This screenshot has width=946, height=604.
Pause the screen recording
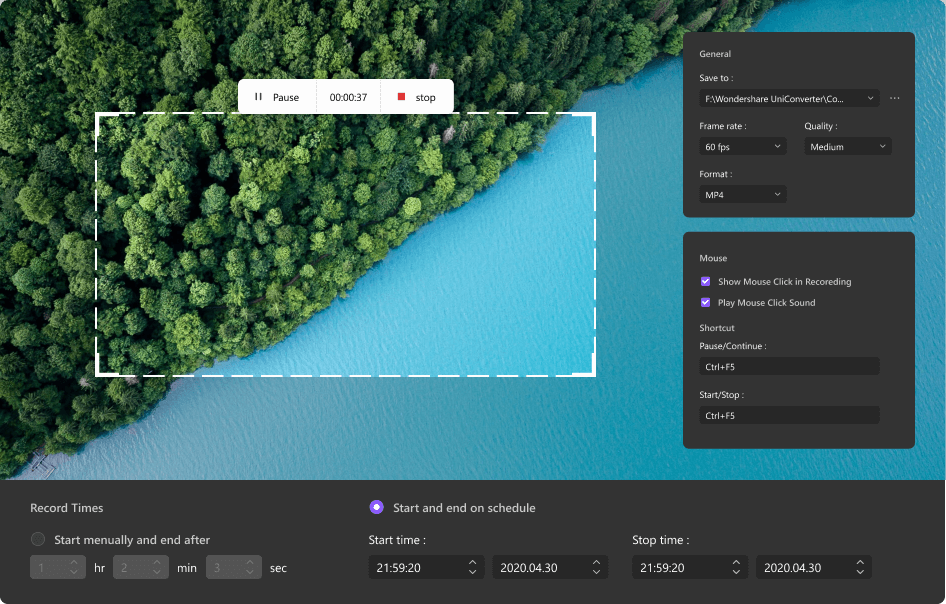[277, 97]
